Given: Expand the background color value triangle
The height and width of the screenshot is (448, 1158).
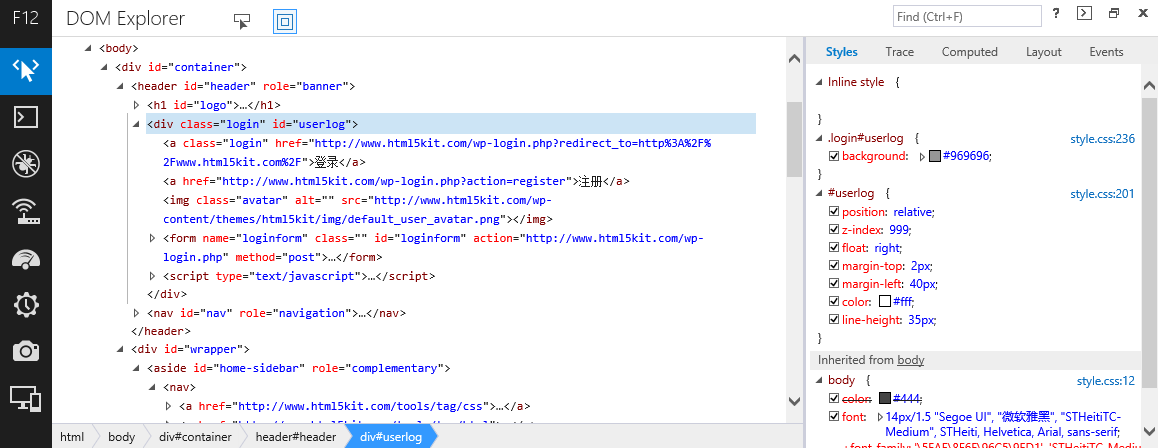Looking at the screenshot, I should coord(922,156).
